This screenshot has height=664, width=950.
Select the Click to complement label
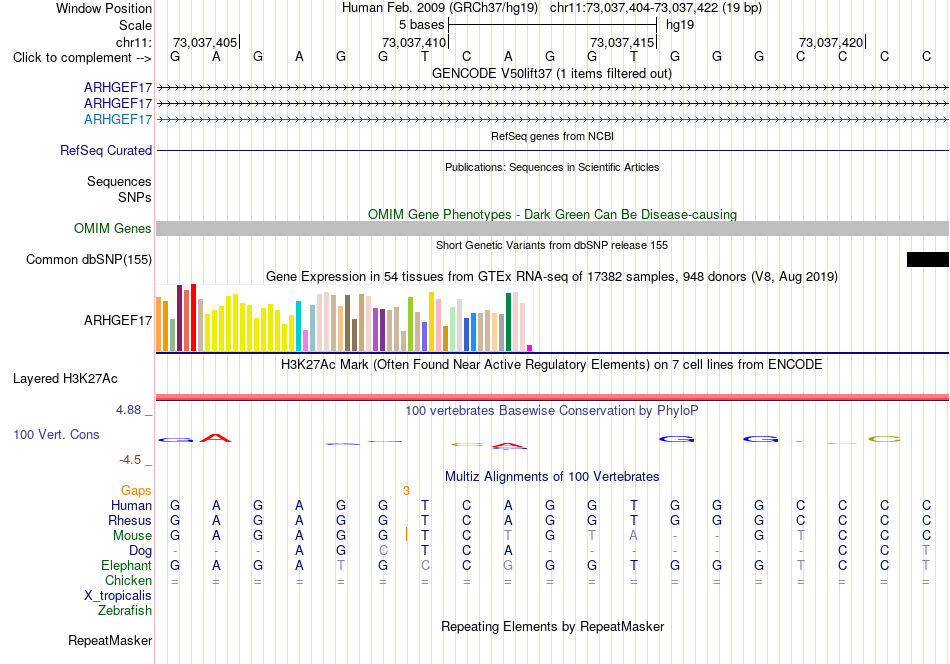[x=82, y=58]
